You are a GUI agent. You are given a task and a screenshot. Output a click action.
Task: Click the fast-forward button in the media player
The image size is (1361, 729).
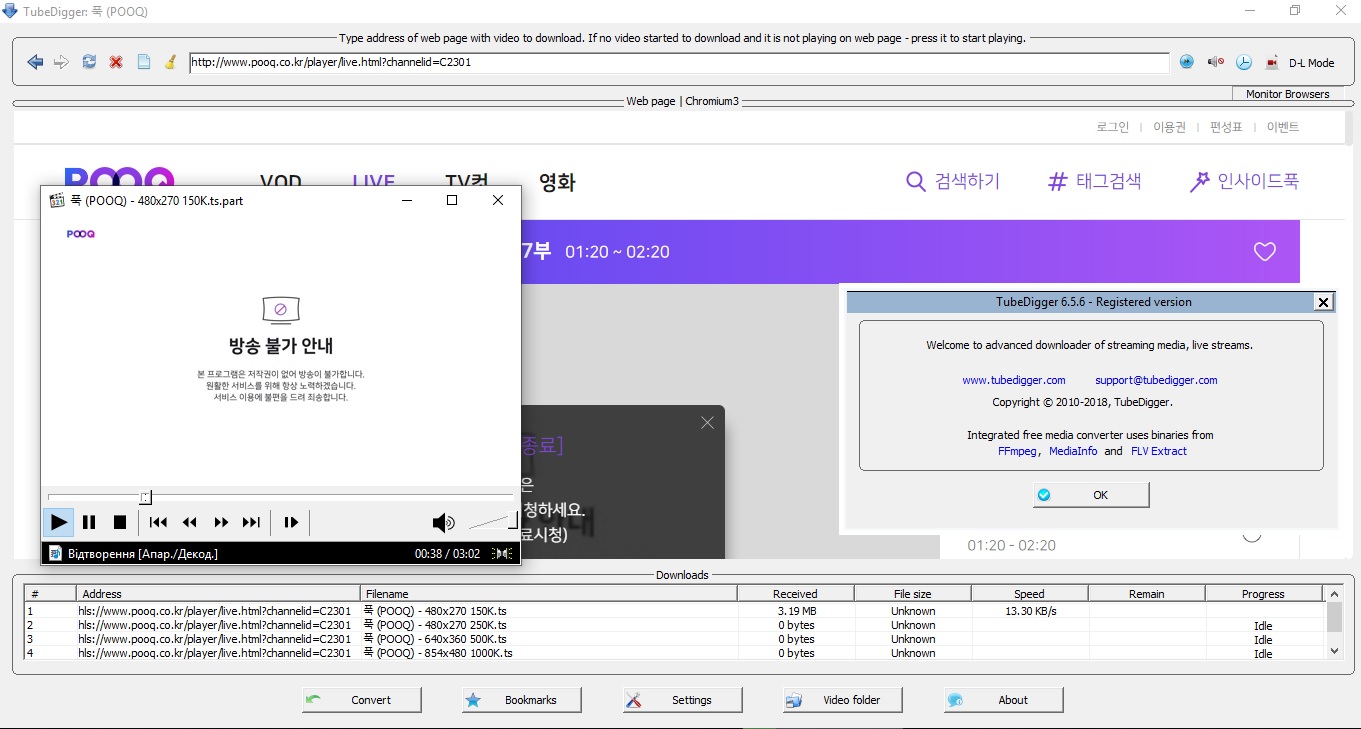[221, 522]
